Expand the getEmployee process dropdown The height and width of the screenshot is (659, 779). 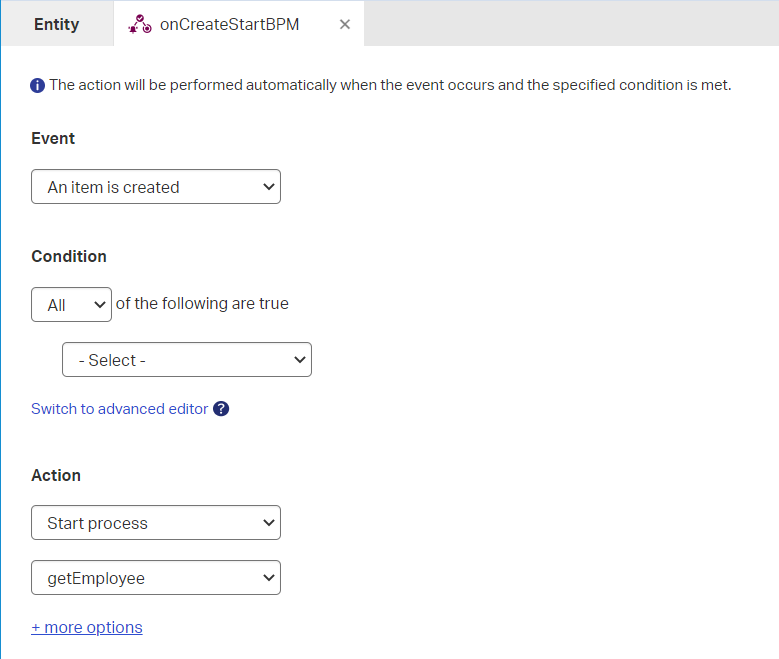tap(155, 578)
